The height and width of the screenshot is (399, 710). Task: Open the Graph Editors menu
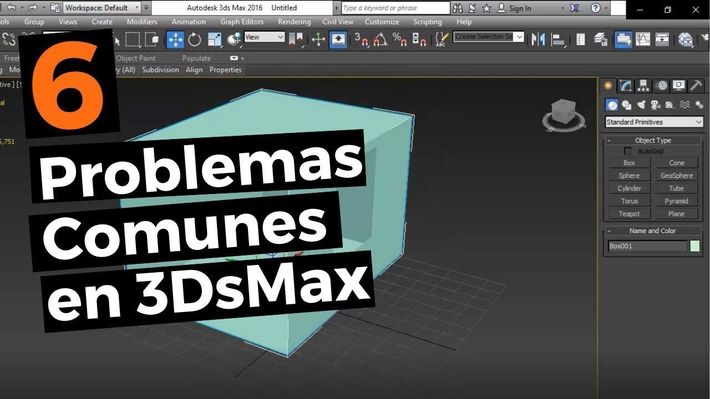point(242,22)
